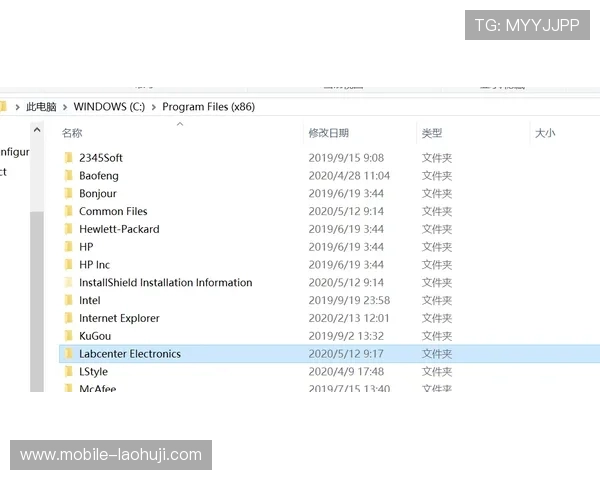Select the Hewlett-Packard folder icon
This screenshot has width=600, height=480.
tap(68, 229)
